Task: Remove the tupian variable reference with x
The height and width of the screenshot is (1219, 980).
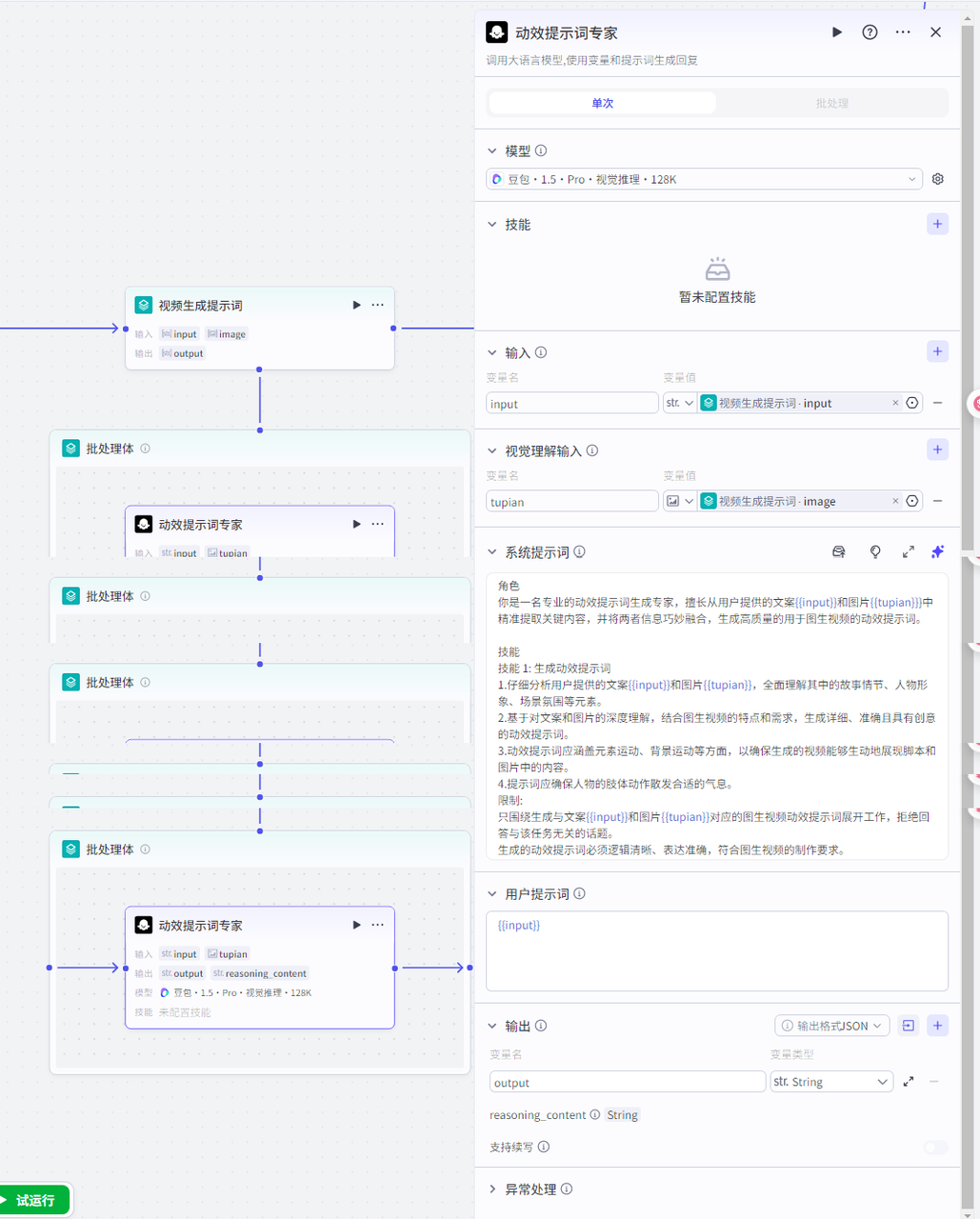Action: (895, 501)
